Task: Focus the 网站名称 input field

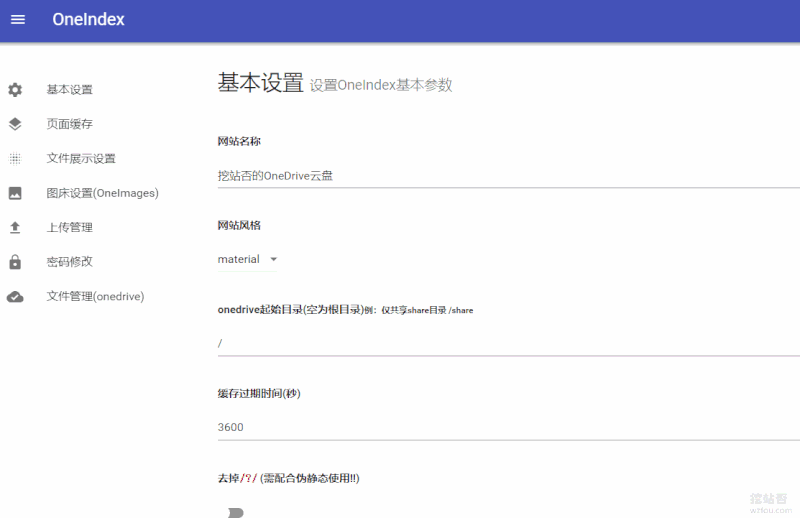Action: (x=509, y=176)
